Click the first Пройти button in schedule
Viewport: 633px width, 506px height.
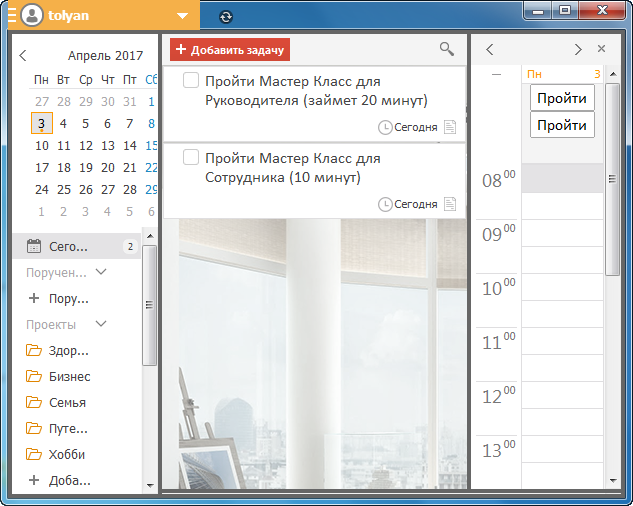(562, 97)
